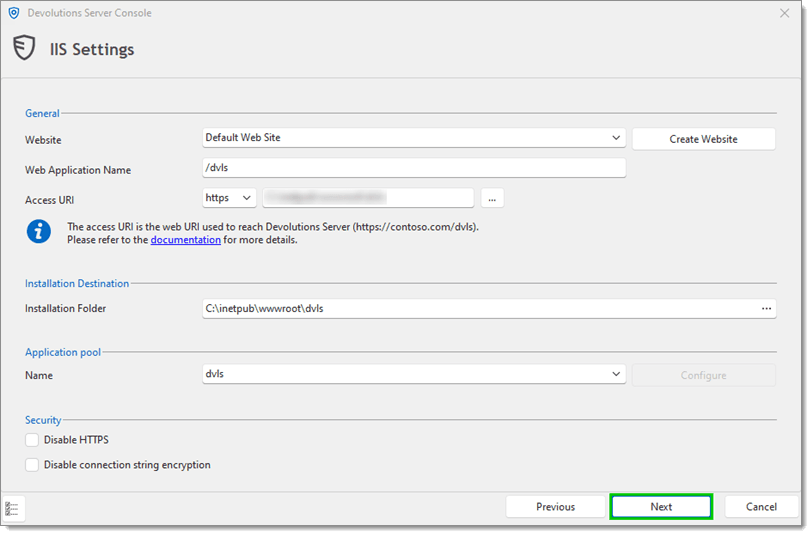Close the Devolutions Server Console window

click(784, 13)
